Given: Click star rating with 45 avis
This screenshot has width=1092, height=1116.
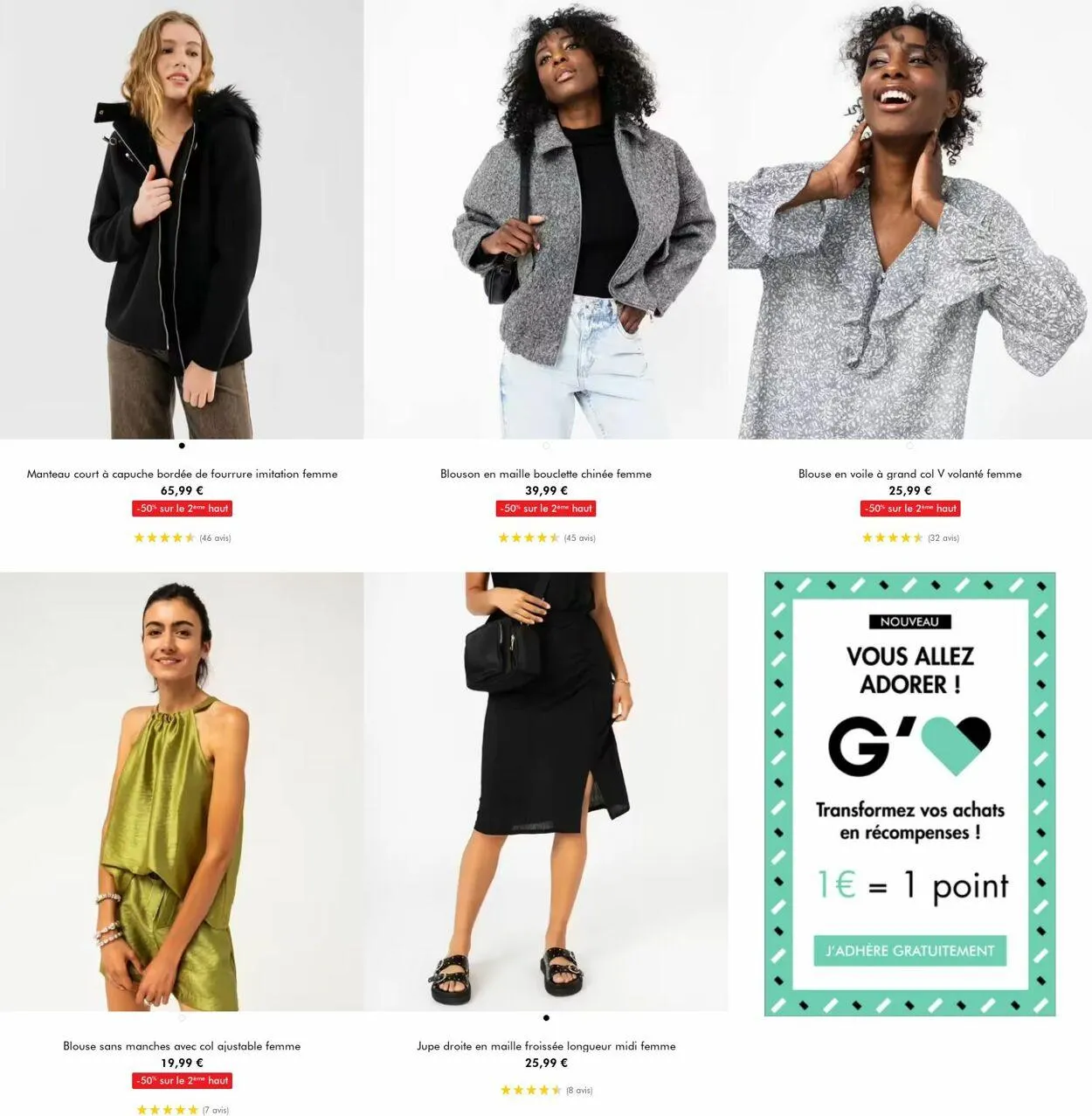Looking at the screenshot, I should 546,537.
